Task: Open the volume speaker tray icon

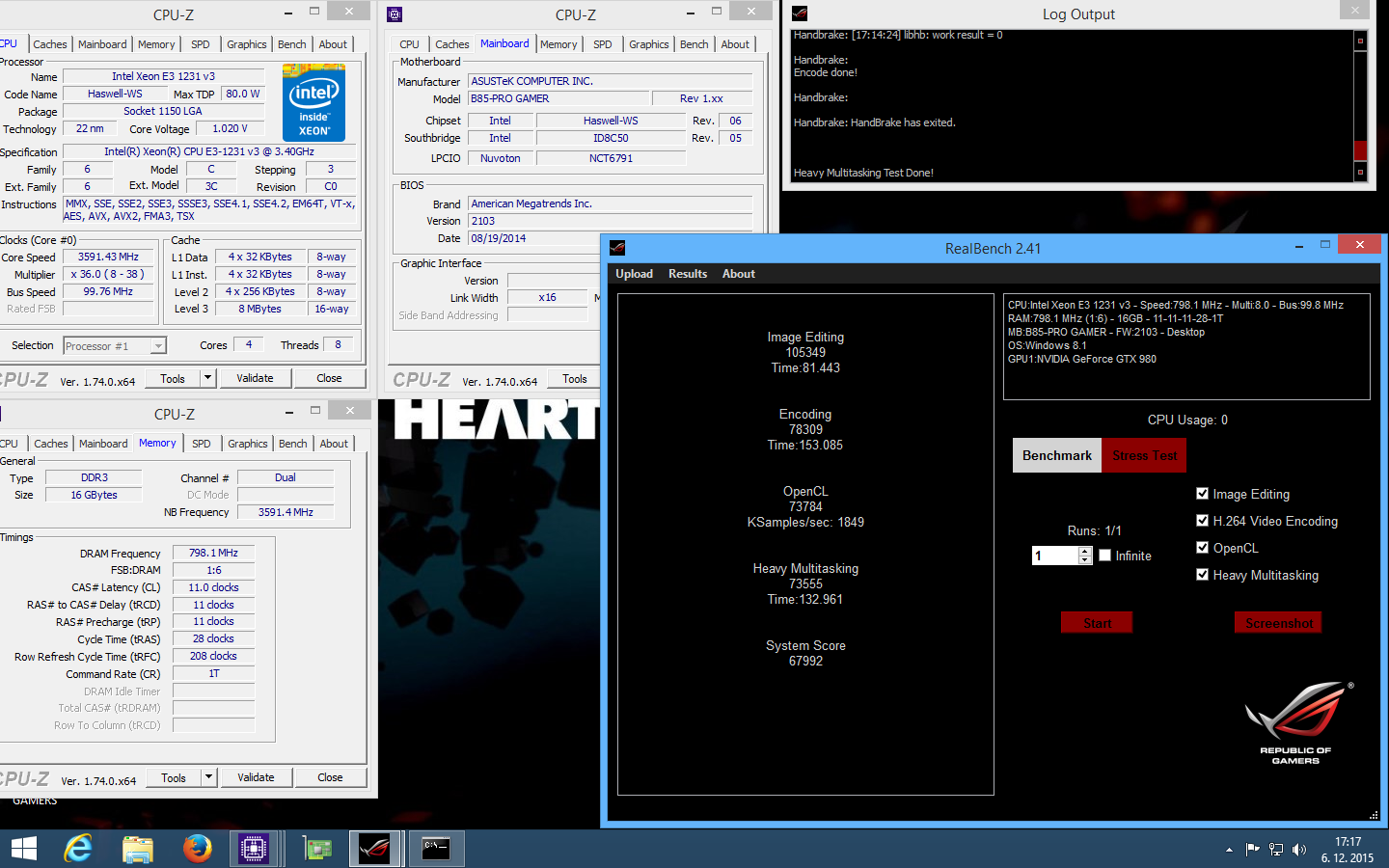Action: tap(1299, 850)
